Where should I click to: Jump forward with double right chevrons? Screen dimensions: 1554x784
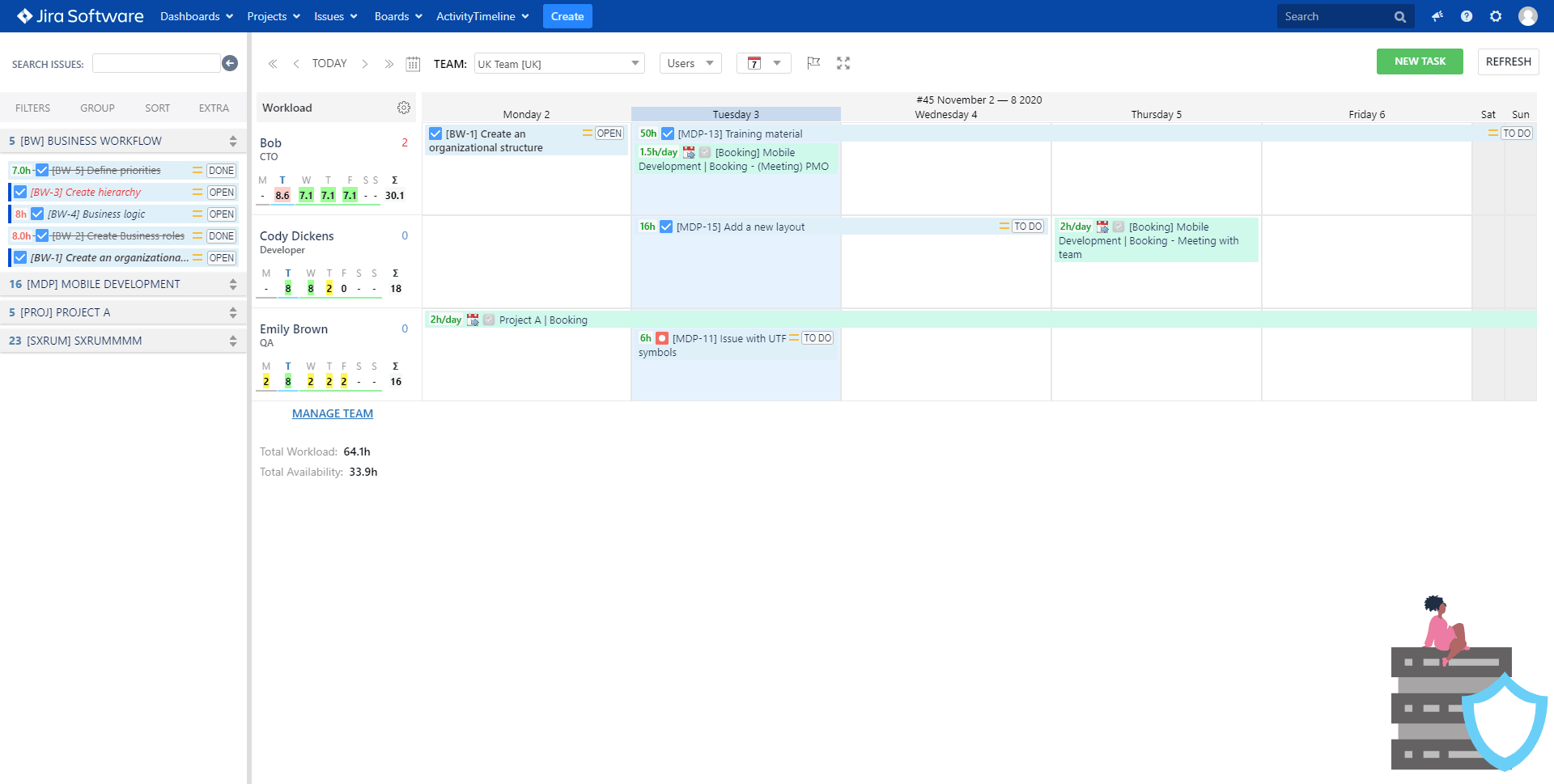pos(389,64)
